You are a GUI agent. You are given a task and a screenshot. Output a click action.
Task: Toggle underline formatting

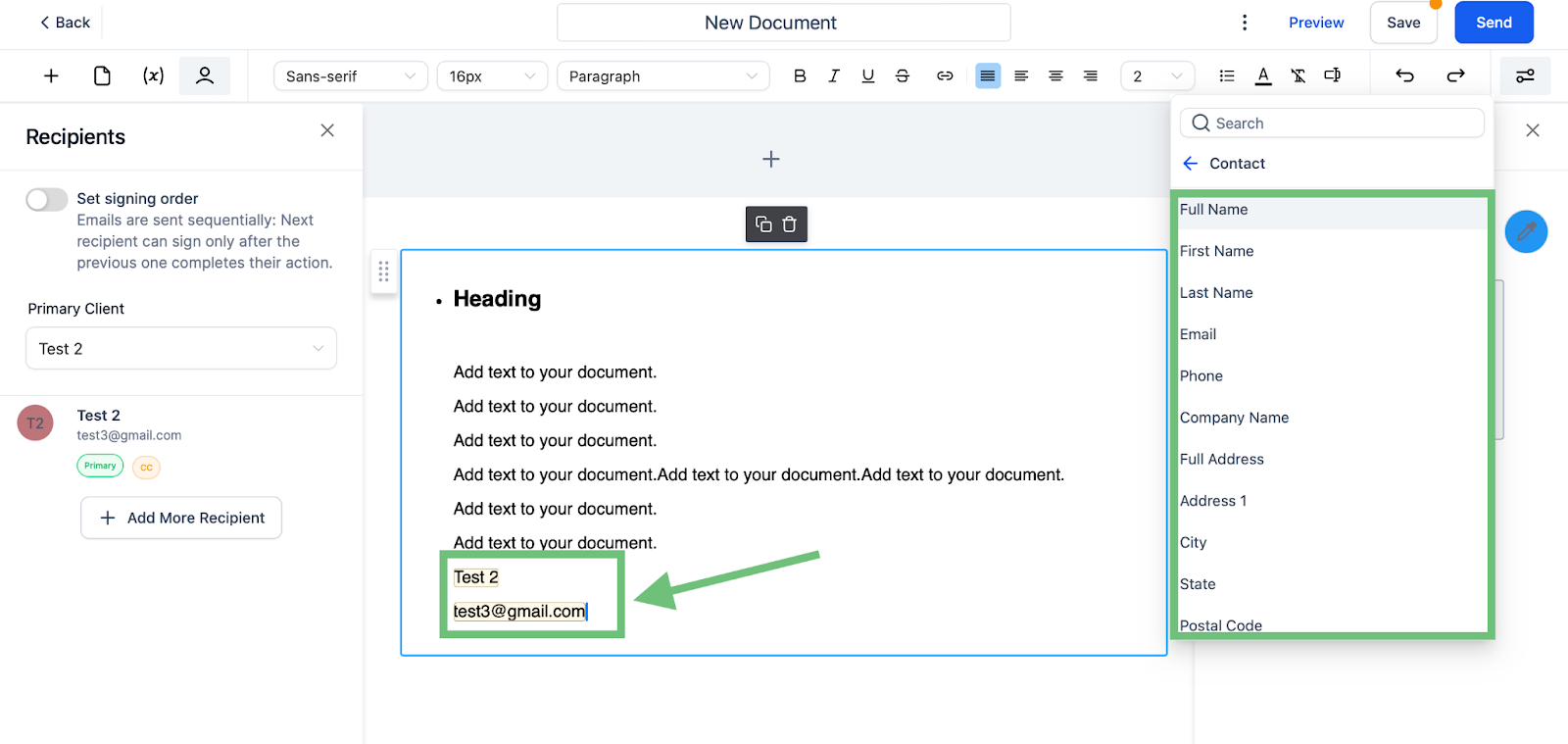point(868,75)
